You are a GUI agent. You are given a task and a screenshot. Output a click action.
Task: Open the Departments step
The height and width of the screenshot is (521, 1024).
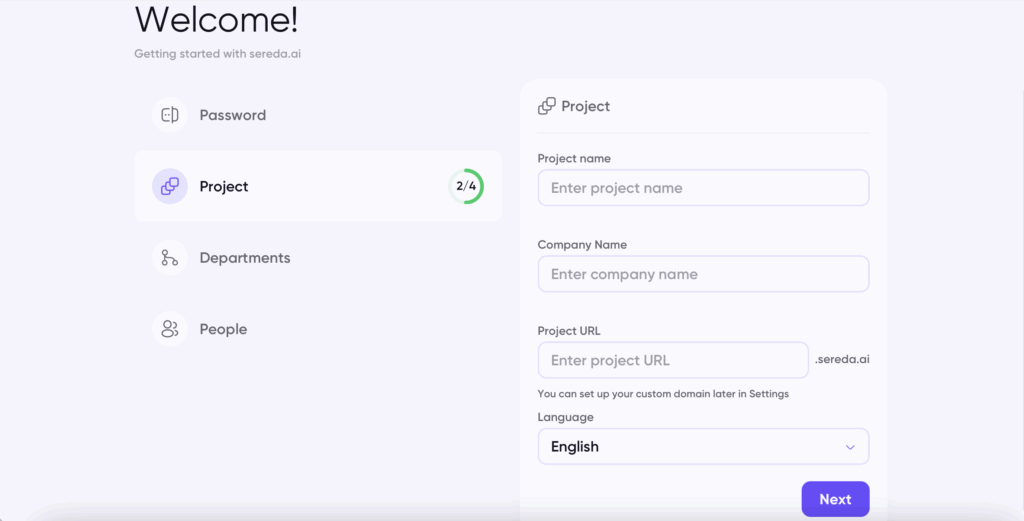click(245, 258)
